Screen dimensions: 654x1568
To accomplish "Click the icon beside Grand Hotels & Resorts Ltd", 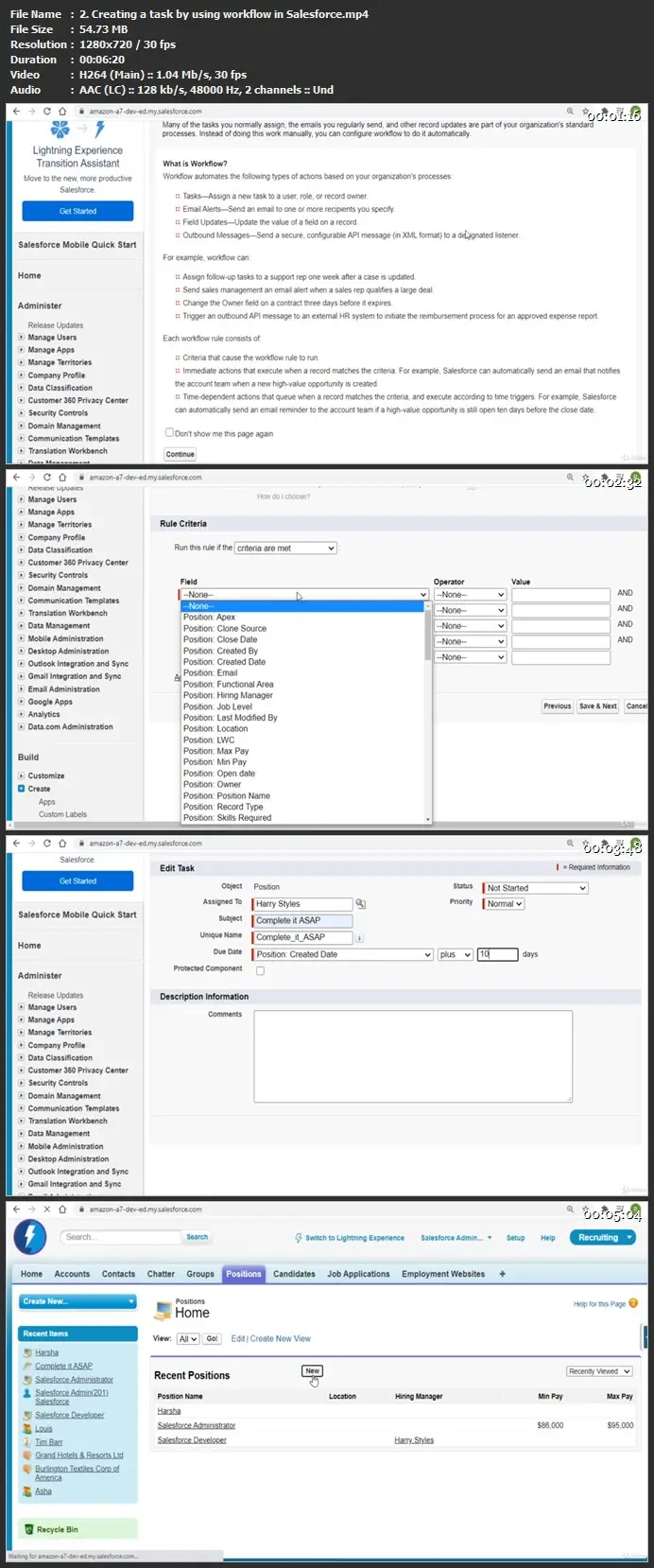I will (26, 1455).
